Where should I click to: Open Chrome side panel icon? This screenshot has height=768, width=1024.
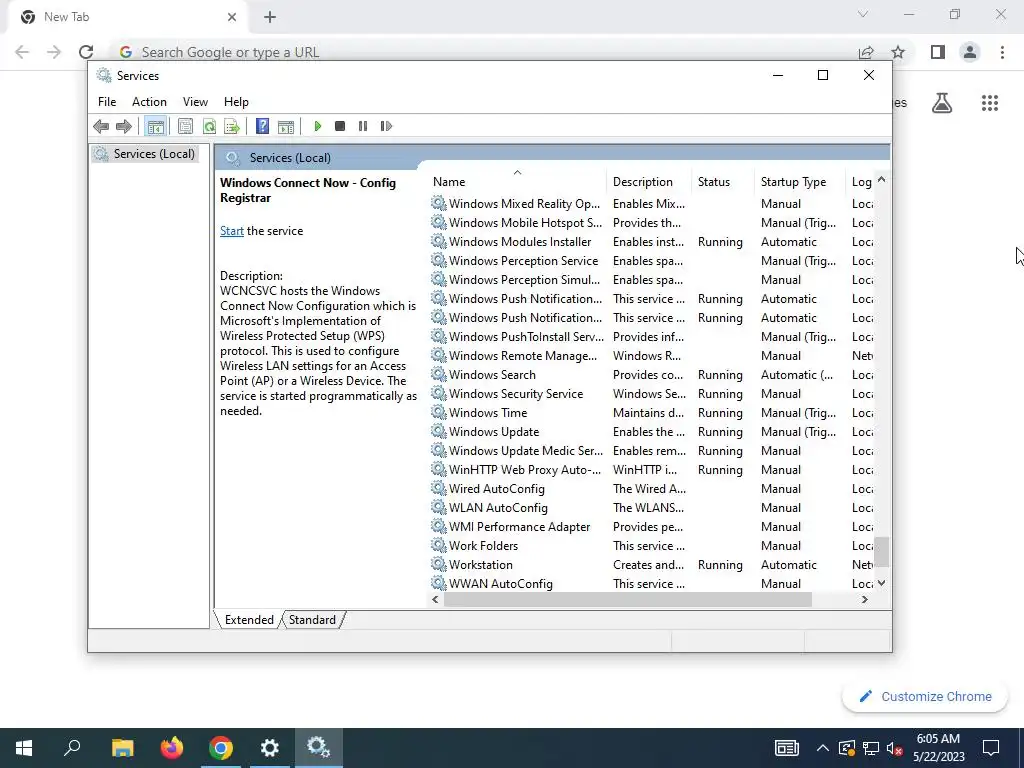coord(938,52)
